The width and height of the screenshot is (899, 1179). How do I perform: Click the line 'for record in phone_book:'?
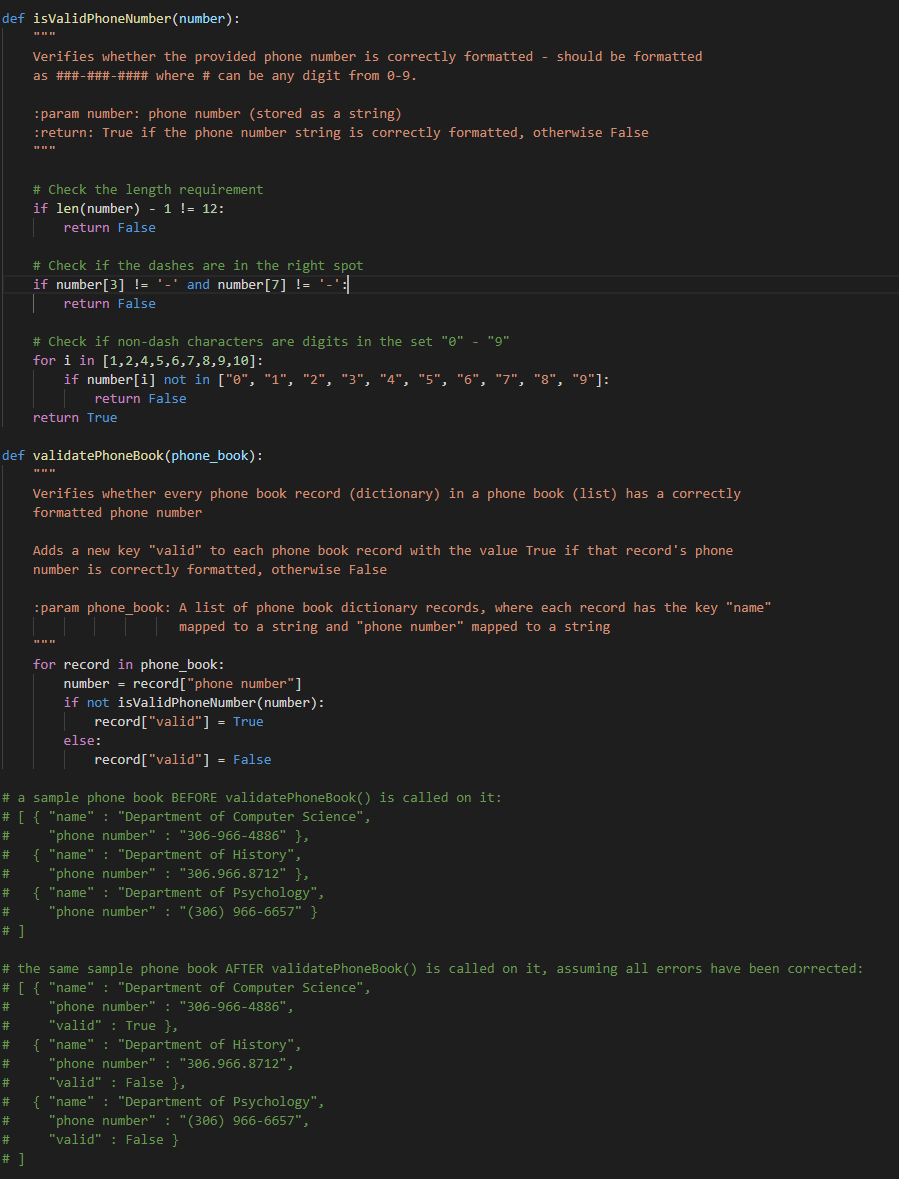[x=129, y=665]
